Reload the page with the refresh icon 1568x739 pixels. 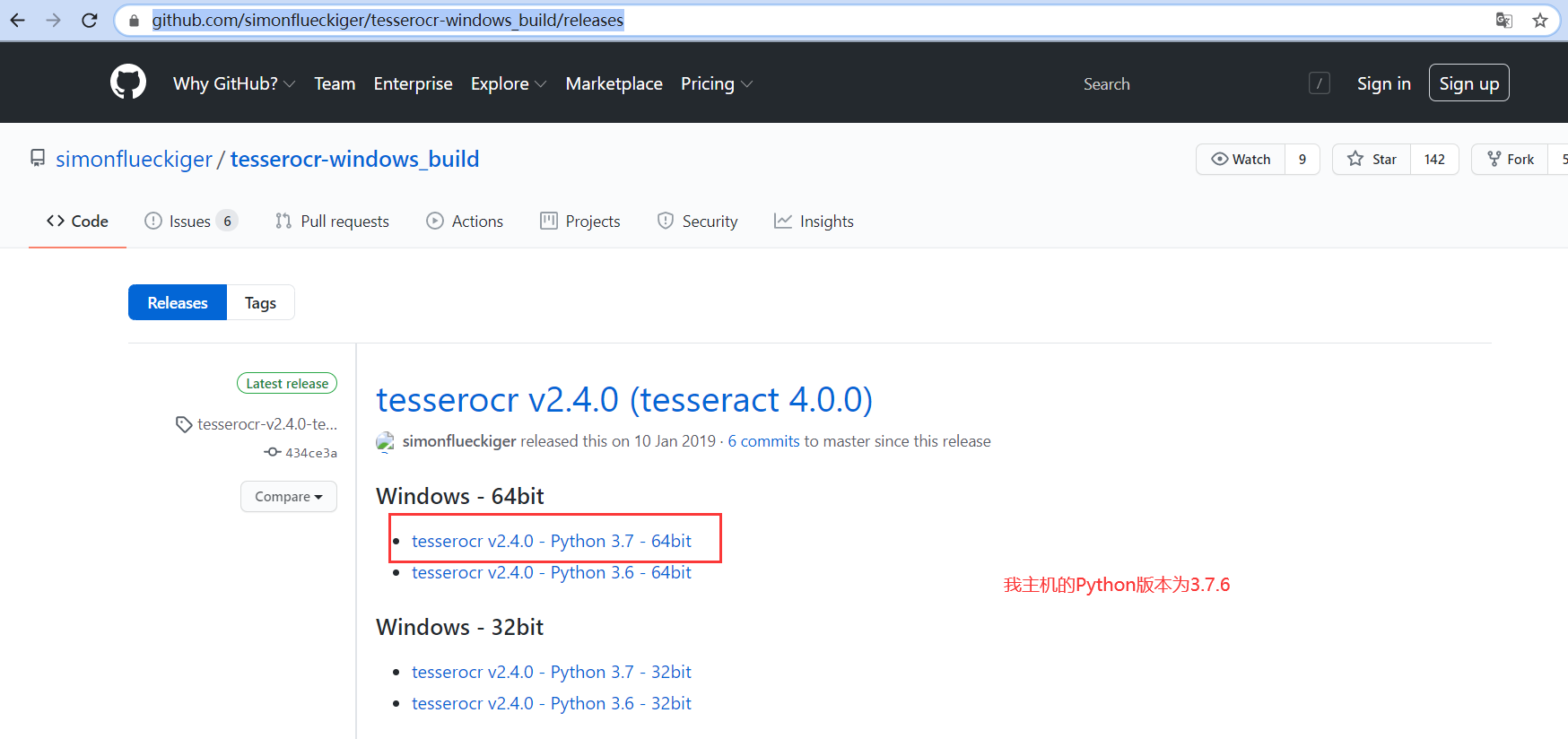90,20
